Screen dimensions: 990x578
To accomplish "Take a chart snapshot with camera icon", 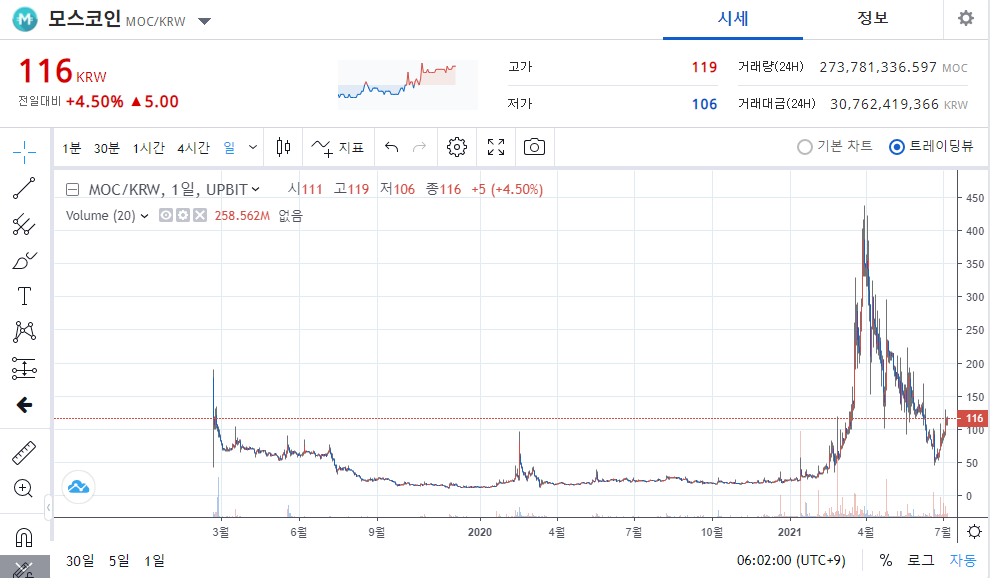I will (x=534, y=147).
